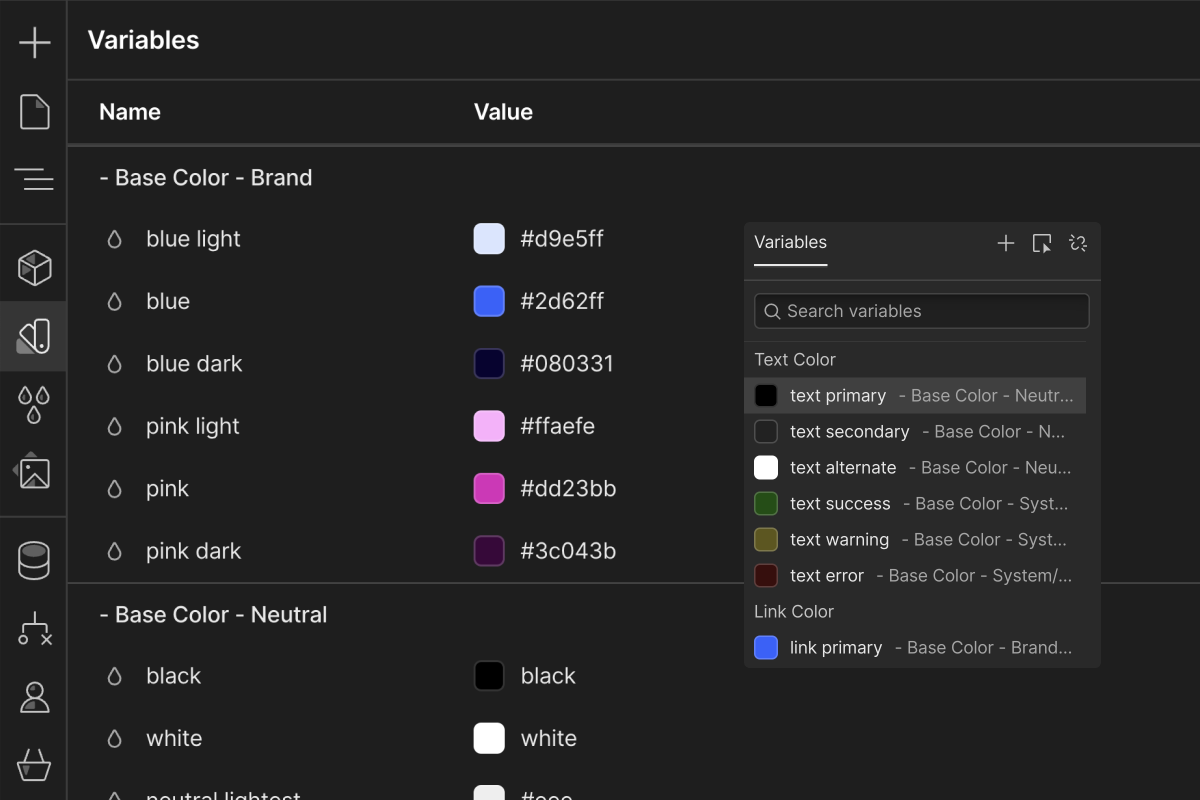Click the unlink variable icon in popup
This screenshot has width=1200, height=800.
coord(1077,243)
